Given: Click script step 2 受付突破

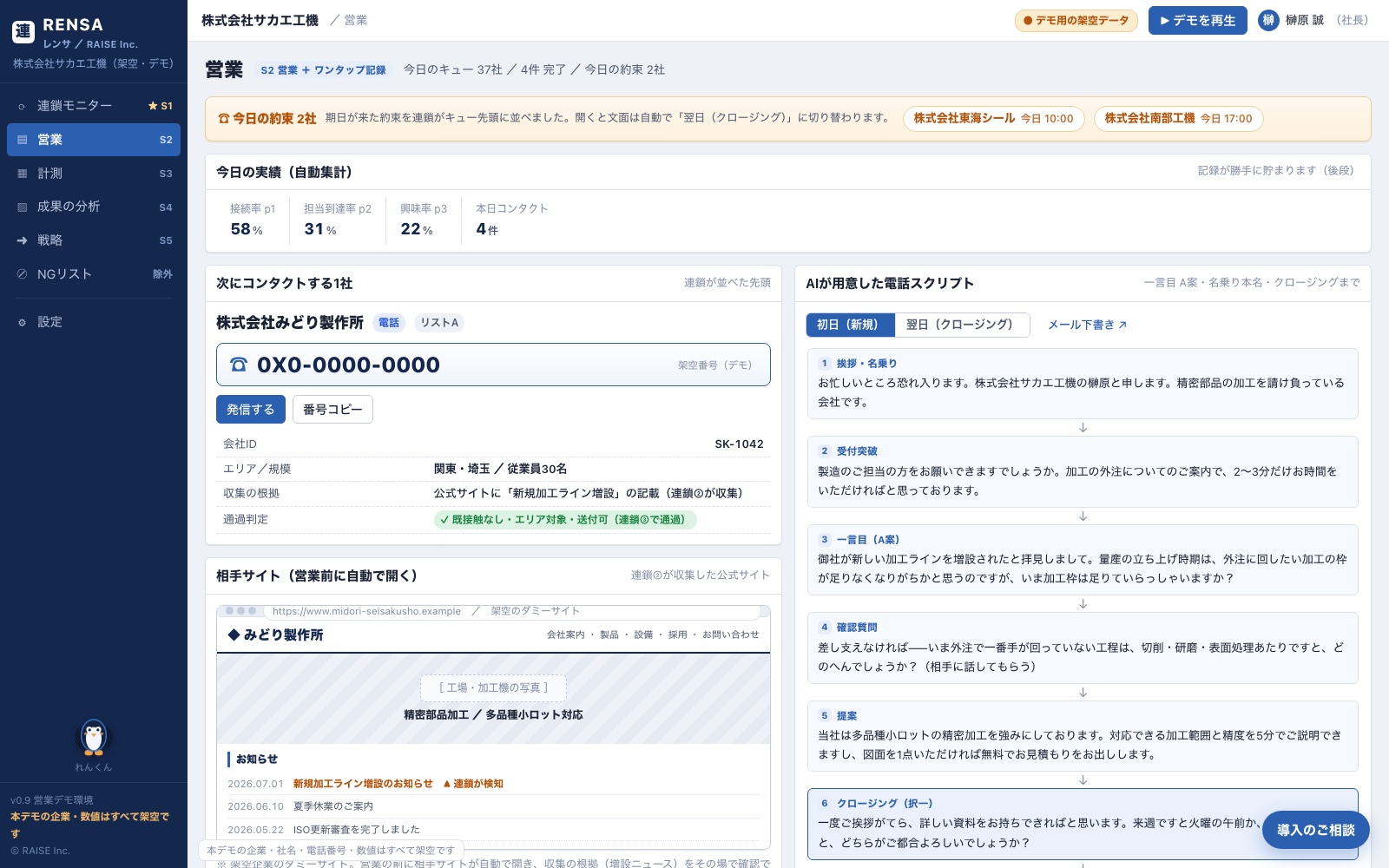Looking at the screenshot, I should tap(1083, 471).
